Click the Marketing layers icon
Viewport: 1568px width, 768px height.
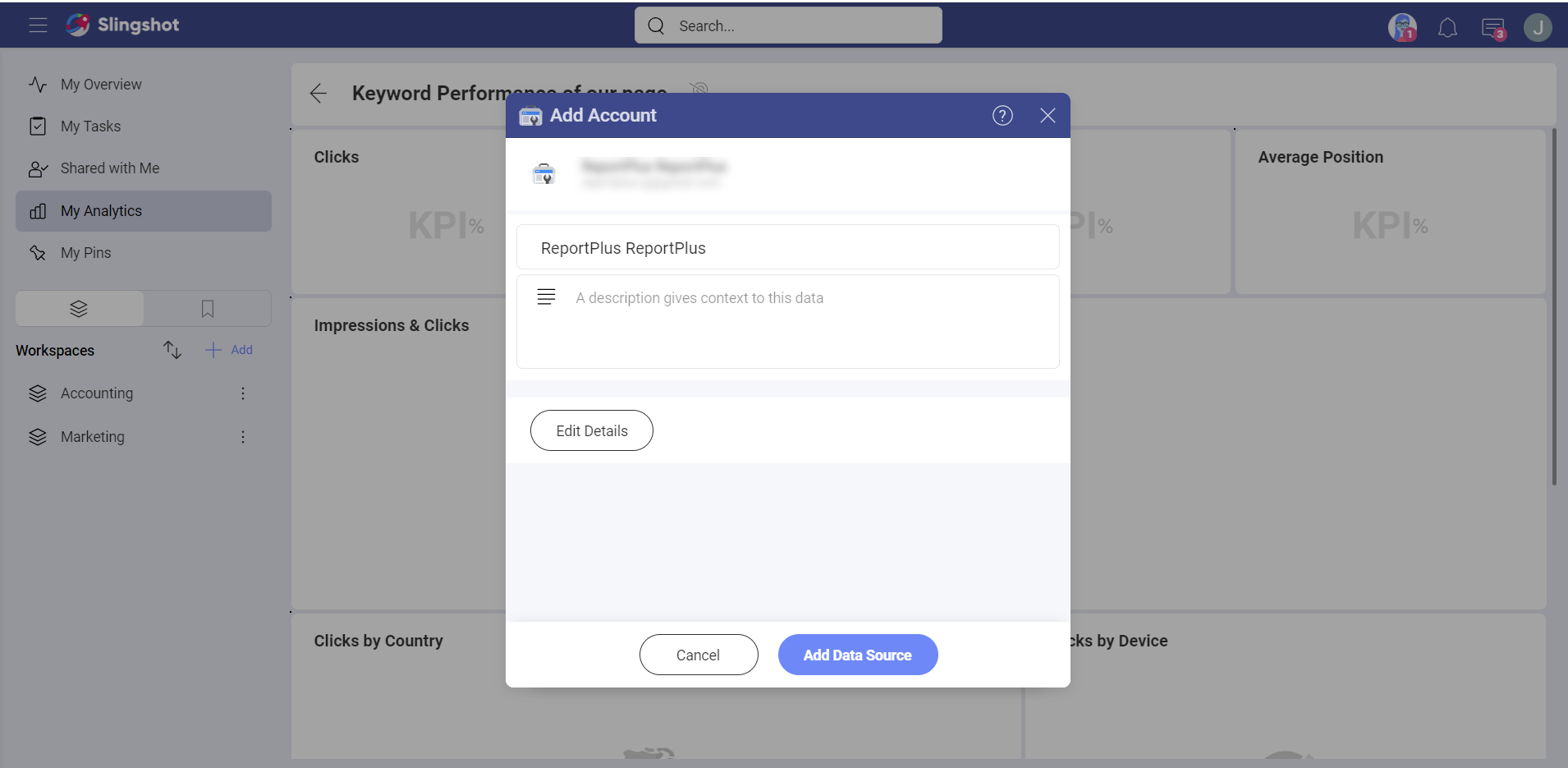point(38,437)
